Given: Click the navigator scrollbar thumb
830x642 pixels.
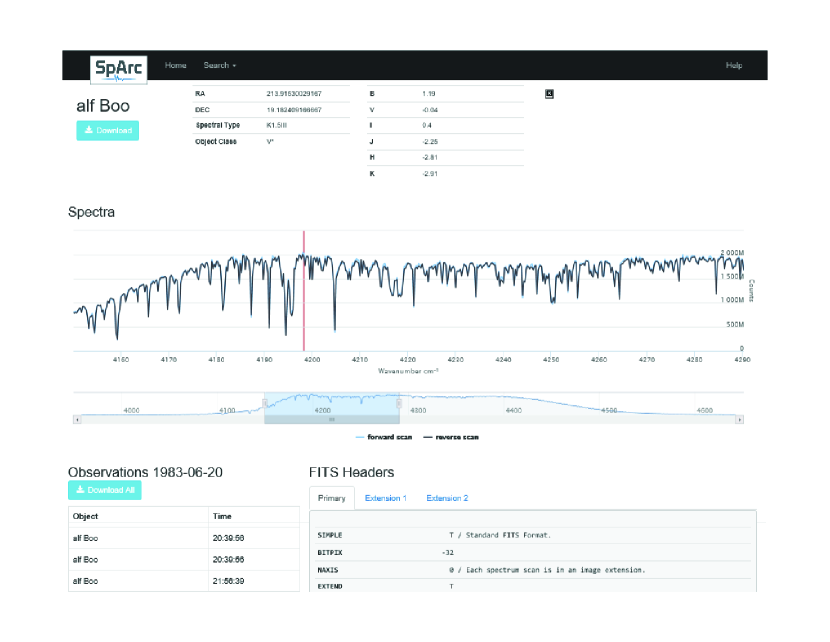Looking at the screenshot, I should (332, 420).
